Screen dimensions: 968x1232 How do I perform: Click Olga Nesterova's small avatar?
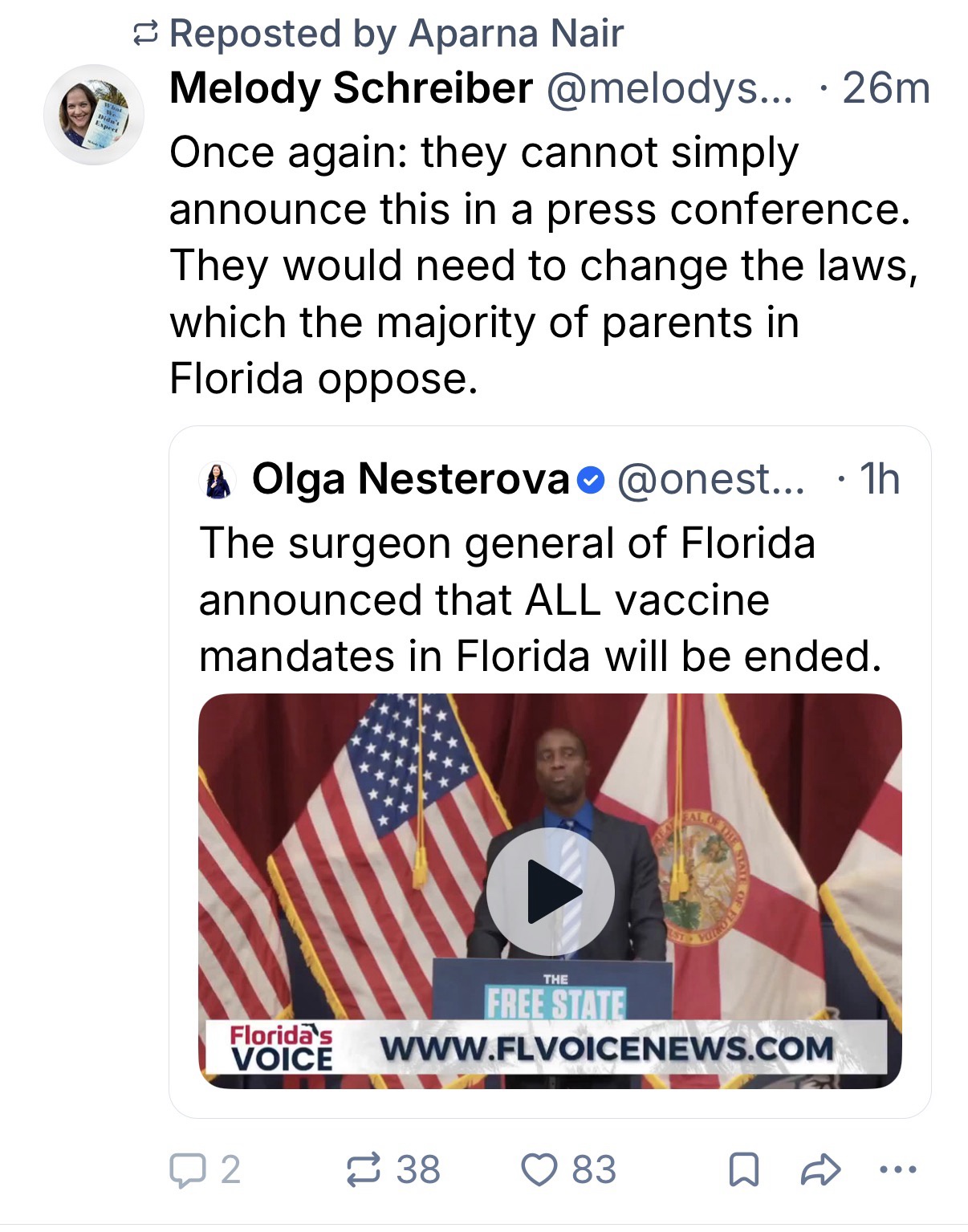pyautogui.click(x=218, y=481)
